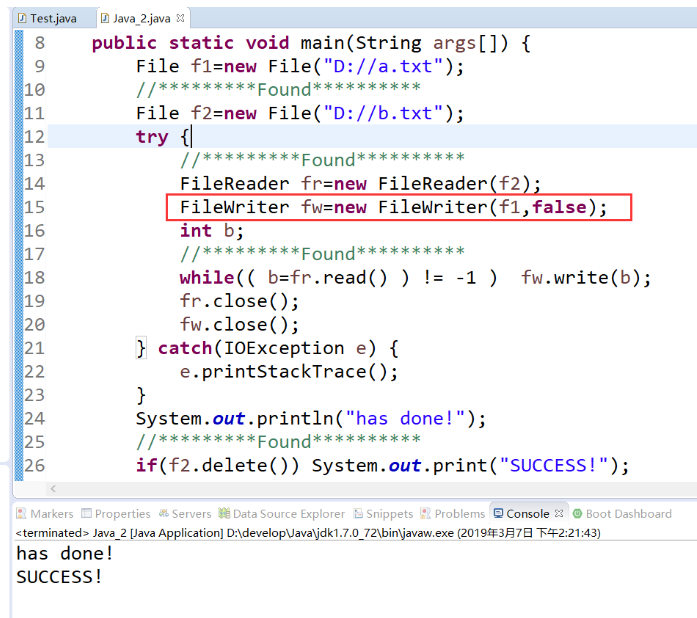This screenshot has width=697, height=618.
Task: Click the Problems view icon
Action: (427, 513)
